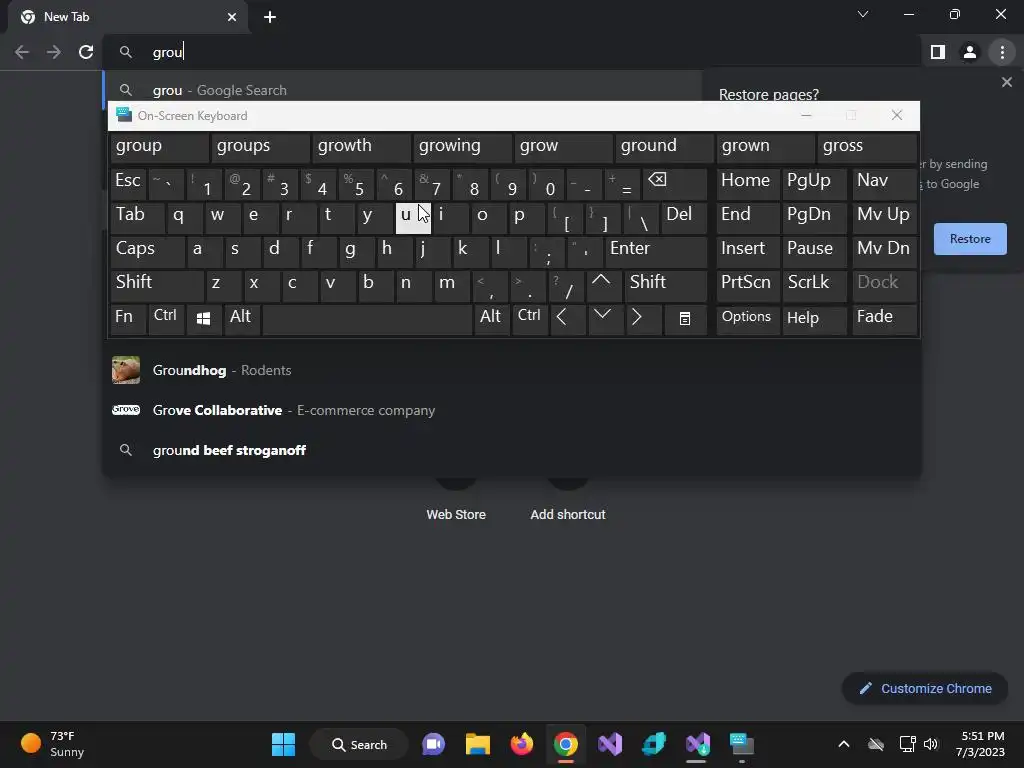The height and width of the screenshot is (768, 1024).
Task: Click the spacebar on On-Screen Keyboard
Action: [367, 319]
